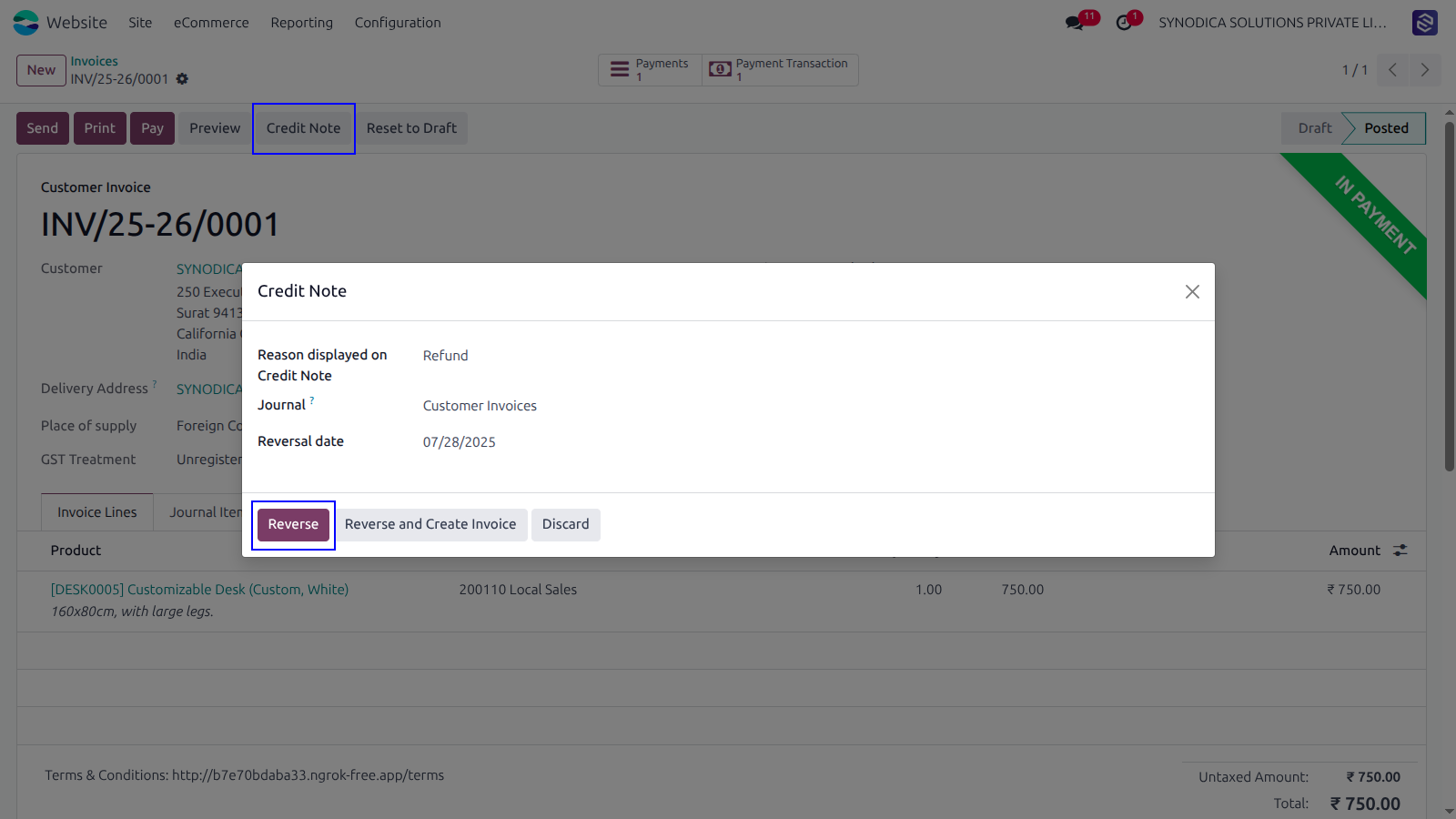1456x819 pixels.
Task: Switch to the Invoice Lines tab
Action: point(97,512)
